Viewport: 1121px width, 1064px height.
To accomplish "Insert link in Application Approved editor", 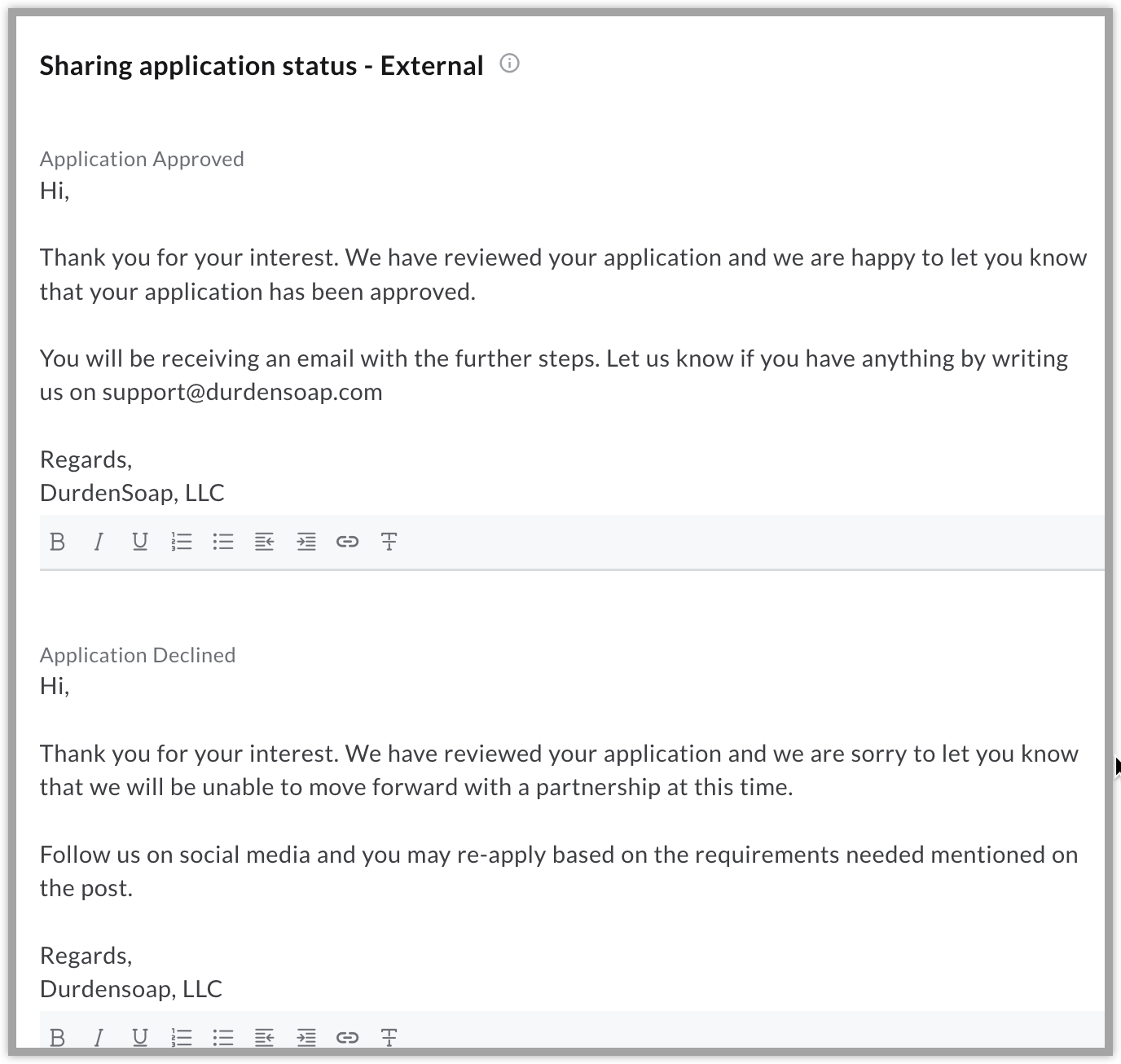I will 347,542.
